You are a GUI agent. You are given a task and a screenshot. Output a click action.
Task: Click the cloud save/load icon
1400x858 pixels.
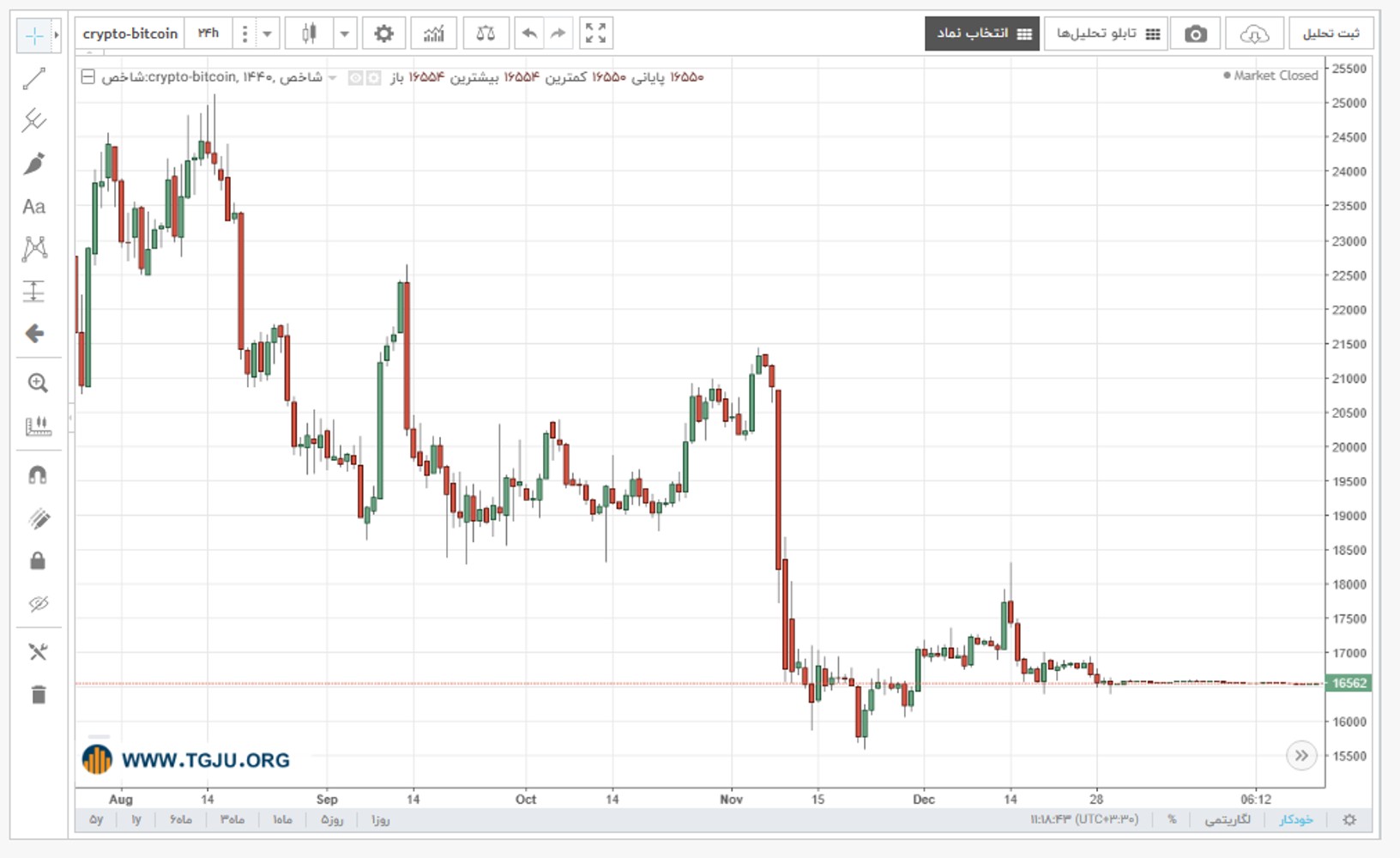coord(1254,33)
